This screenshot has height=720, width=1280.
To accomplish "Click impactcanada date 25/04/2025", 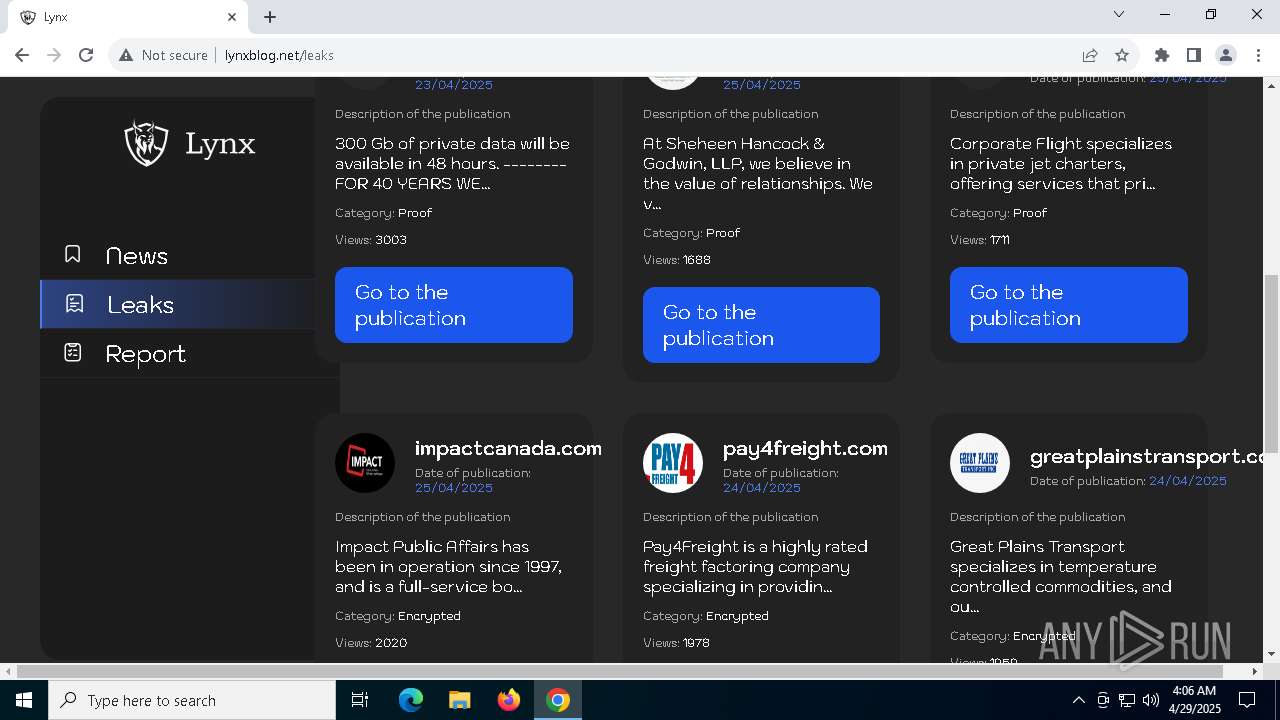I will click(x=454, y=488).
